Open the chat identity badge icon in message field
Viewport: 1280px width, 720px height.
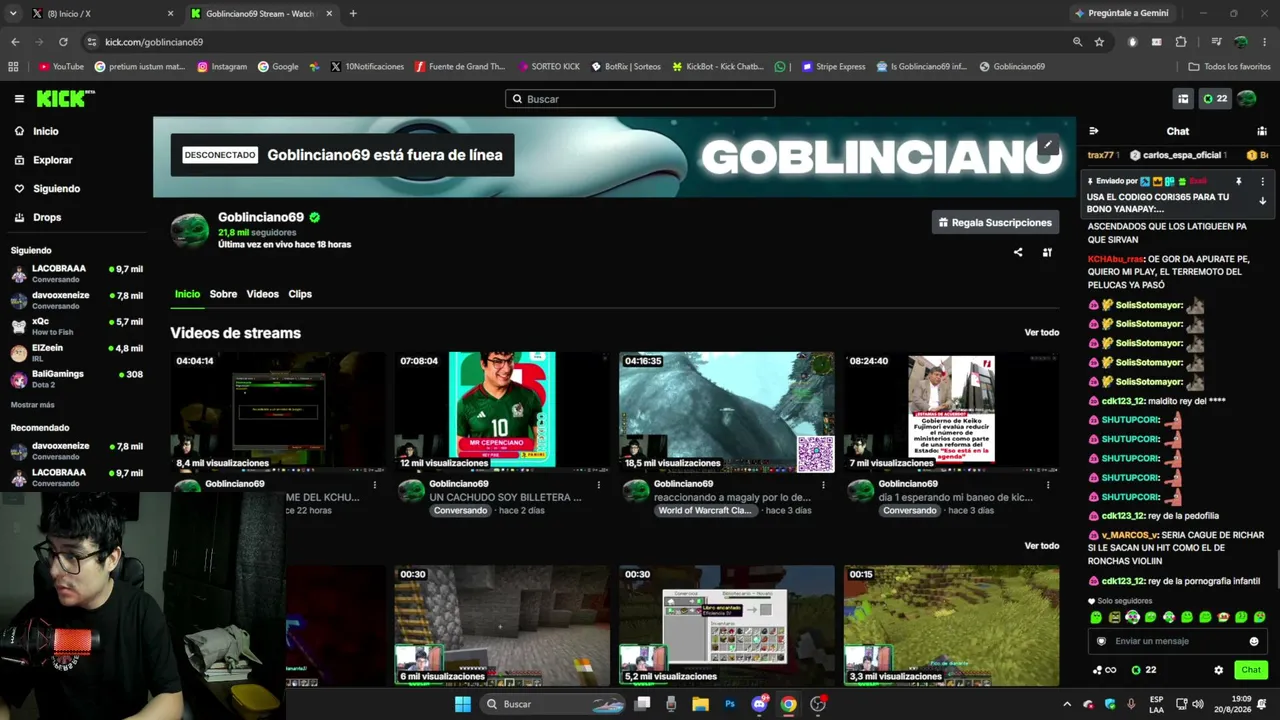1102,641
